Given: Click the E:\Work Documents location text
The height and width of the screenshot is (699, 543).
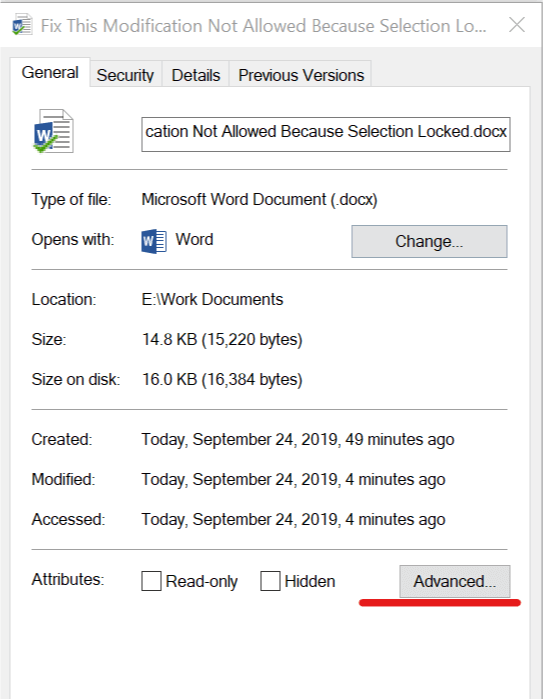Looking at the screenshot, I should (x=212, y=299).
